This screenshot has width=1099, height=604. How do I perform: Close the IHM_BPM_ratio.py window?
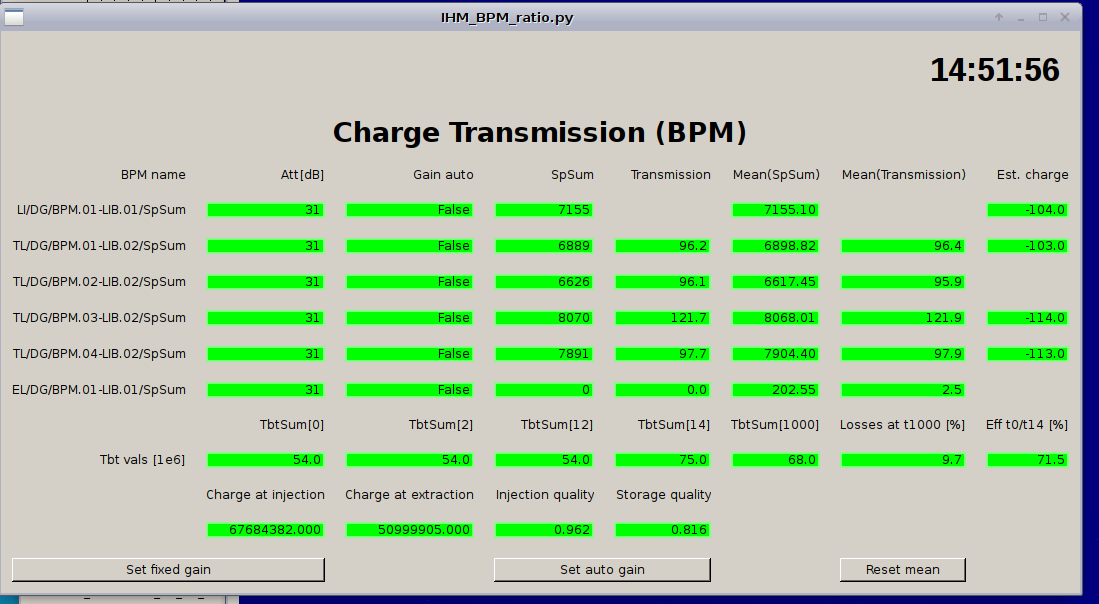tap(1065, 18)
